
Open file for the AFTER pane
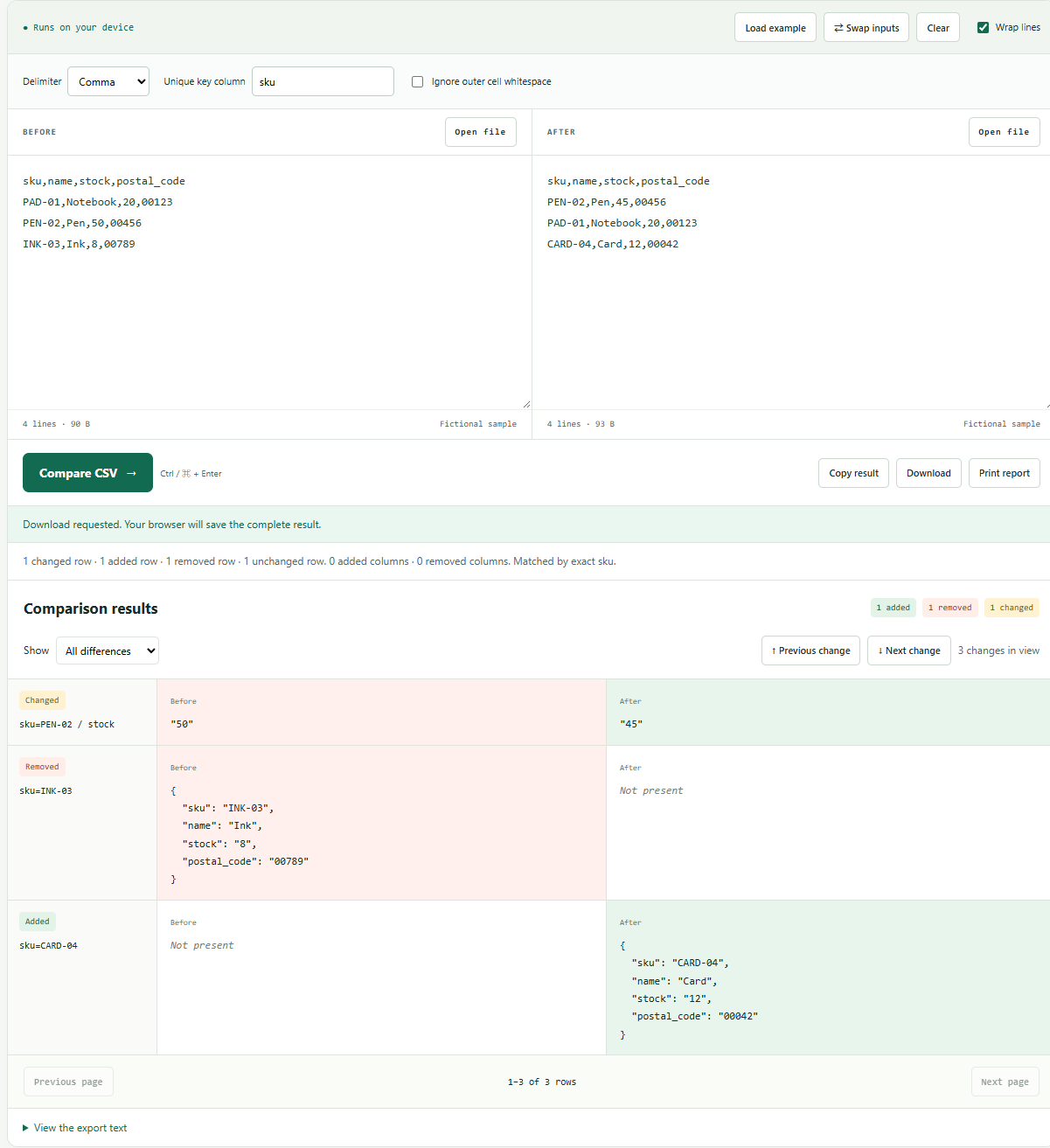click(x=1004, y=132)
